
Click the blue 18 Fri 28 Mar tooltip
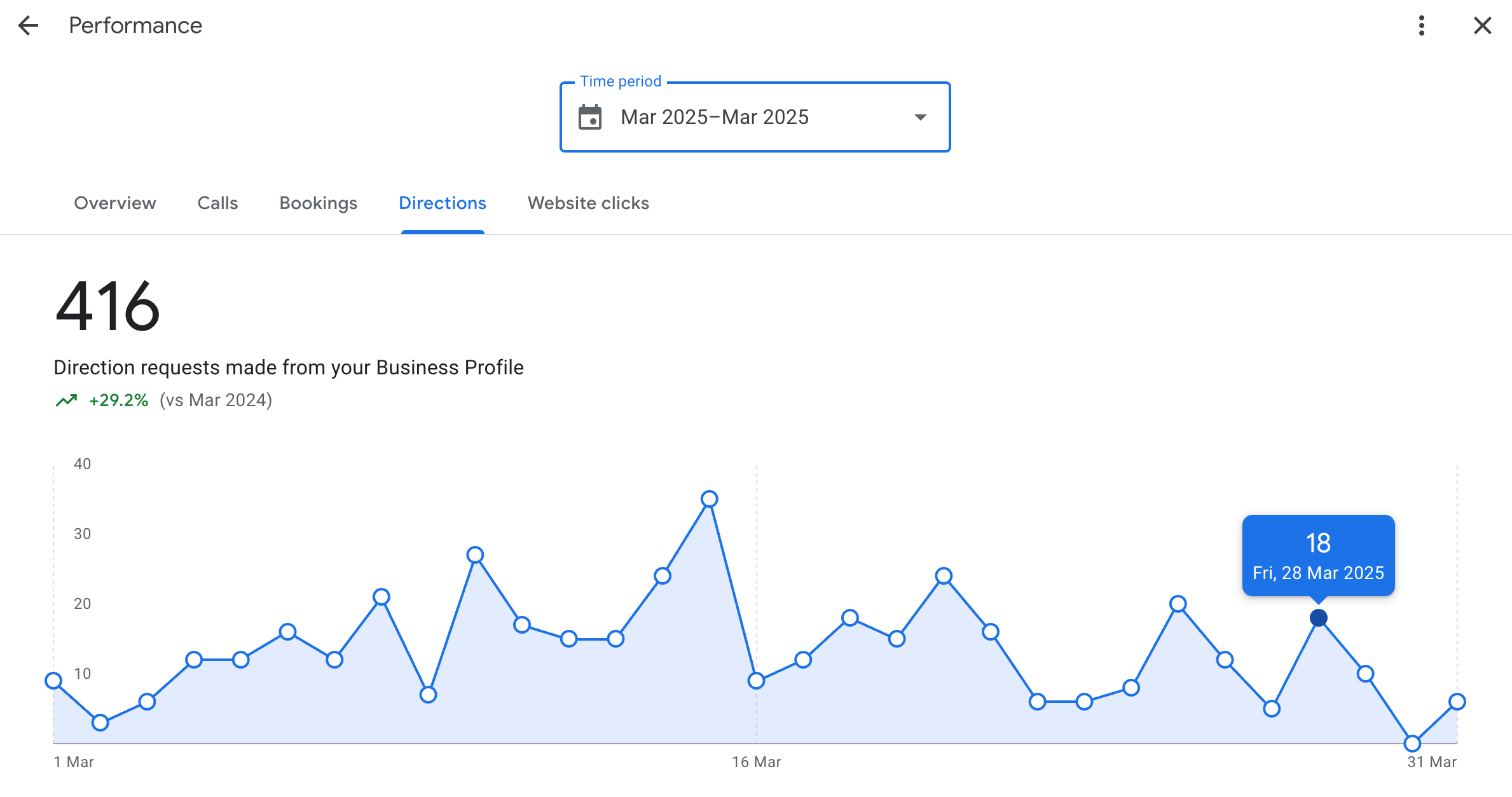coord(1318,555)
